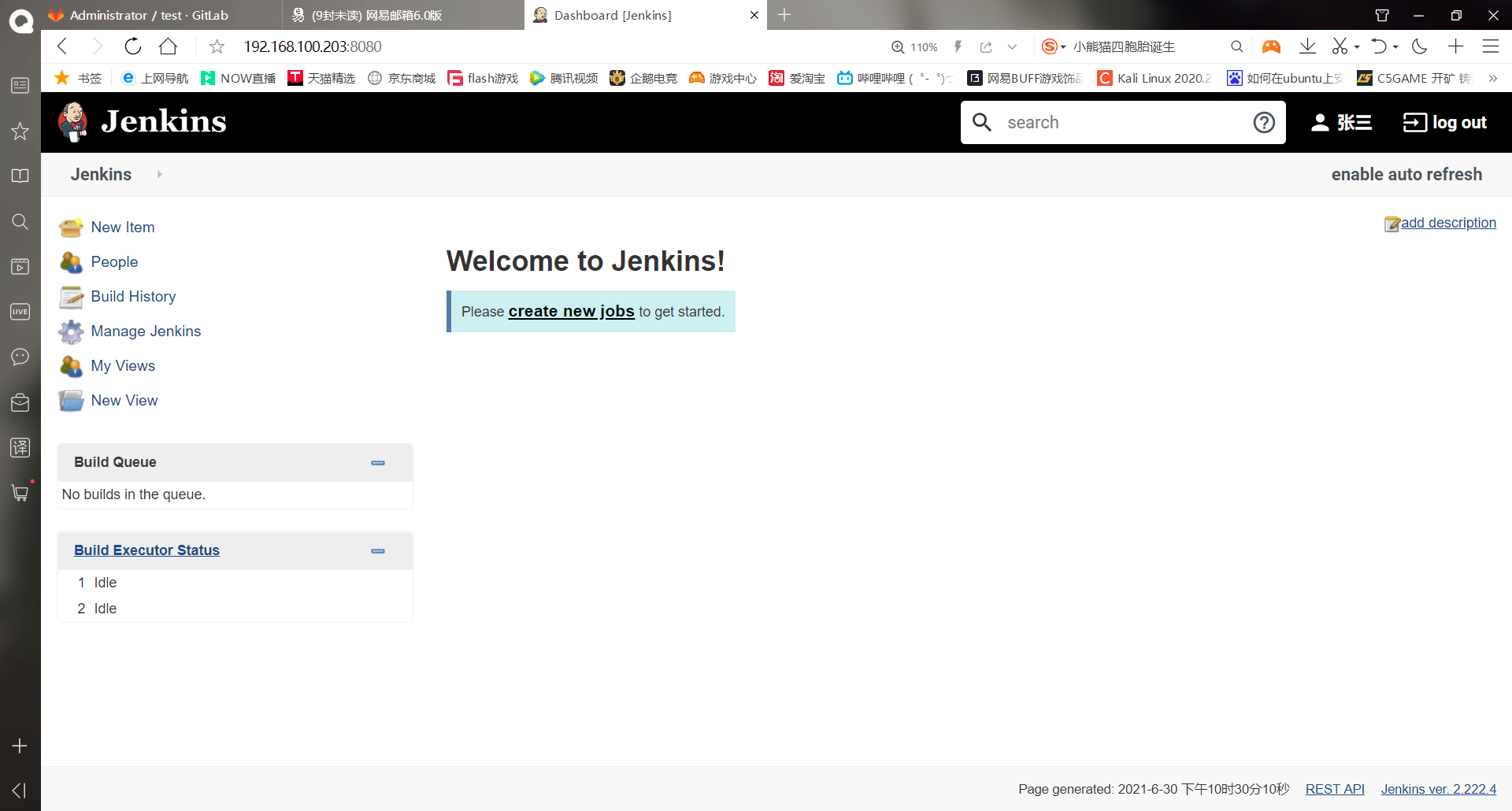This screenshot has width=1512, height=811.
Task: Collapse the Build Executor Status panel
Action: [x=378, y=551]
